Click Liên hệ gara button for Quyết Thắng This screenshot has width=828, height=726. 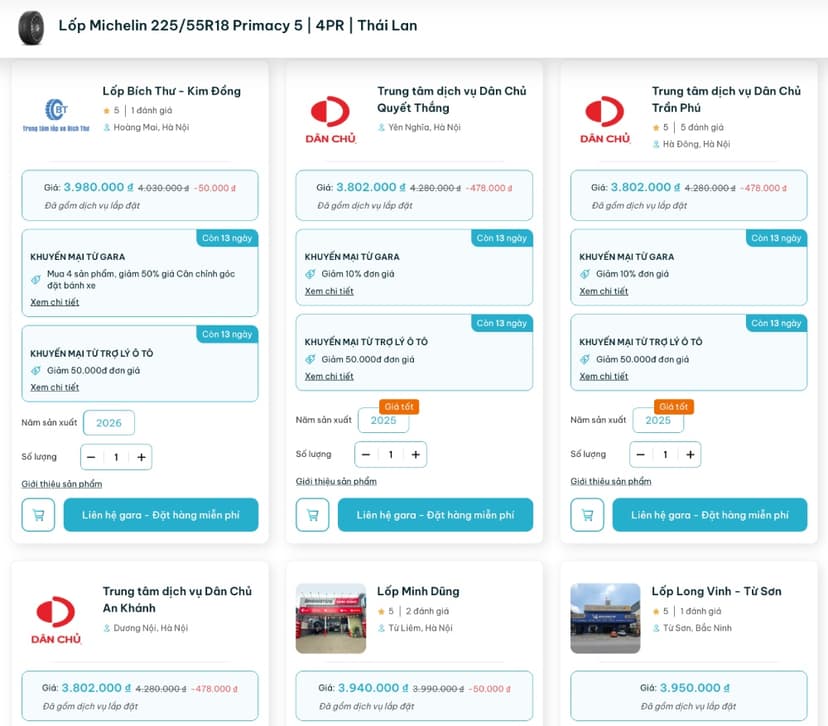pos(436,515)
